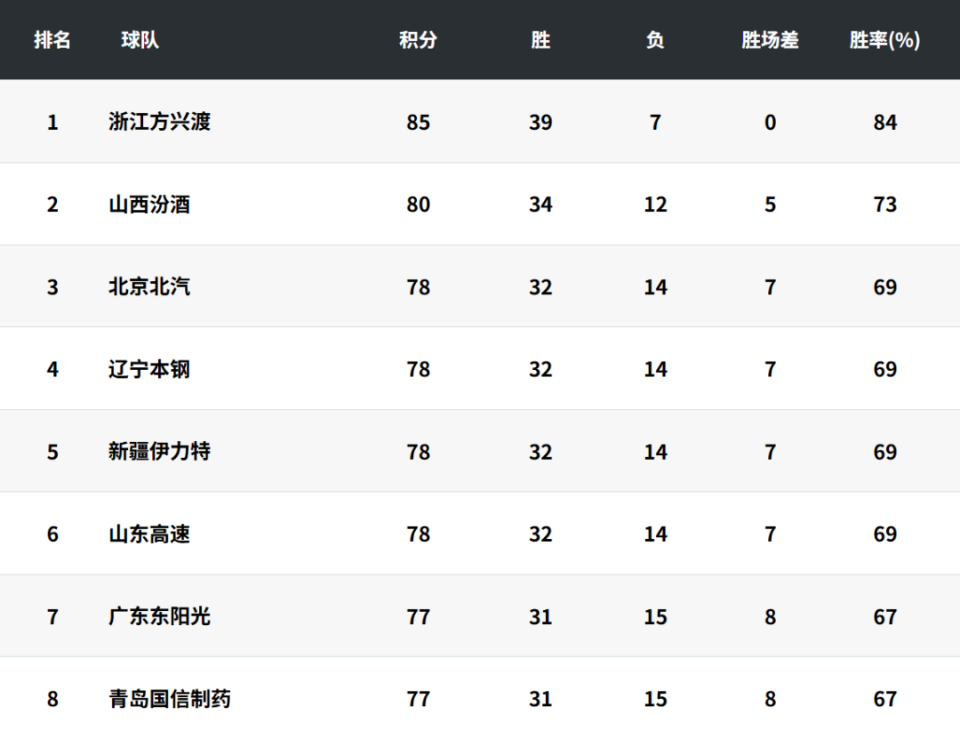Click the 84 win rate value

pyautogui.click(x=885, y=122)
